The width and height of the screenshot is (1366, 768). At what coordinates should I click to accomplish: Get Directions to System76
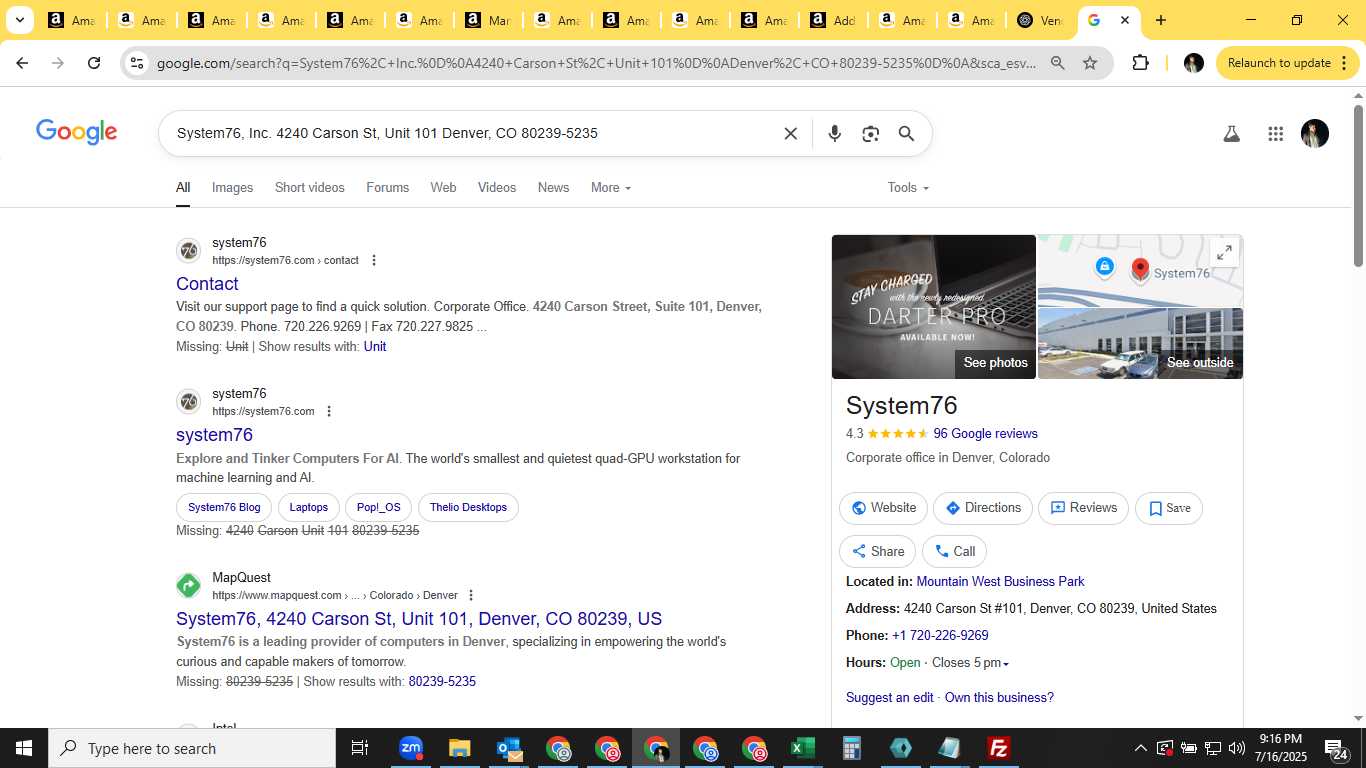(x=982, y=508)
